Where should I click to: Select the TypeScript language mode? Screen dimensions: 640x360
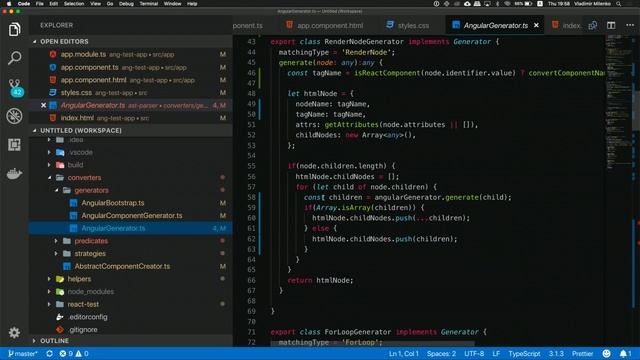click(x=524, y=353)
